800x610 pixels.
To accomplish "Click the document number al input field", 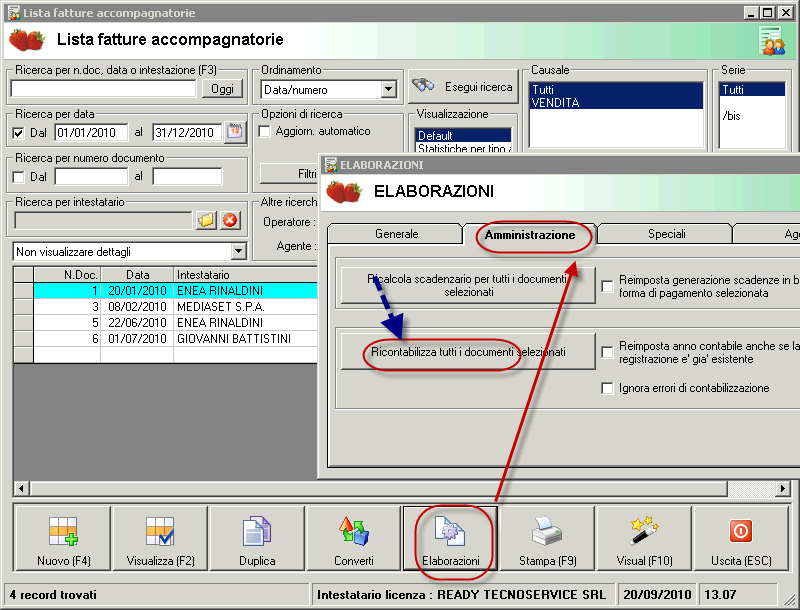I will (187, 176).
